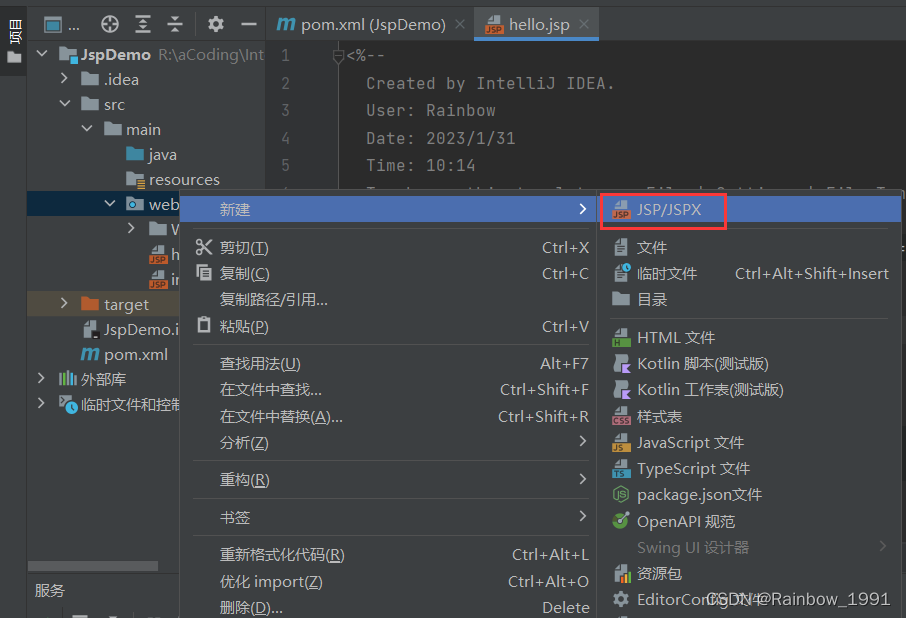906x618 pixels.
Task: Click the 样式表 CSS icon
Action: pyautogui.click(x=621, y=416)
